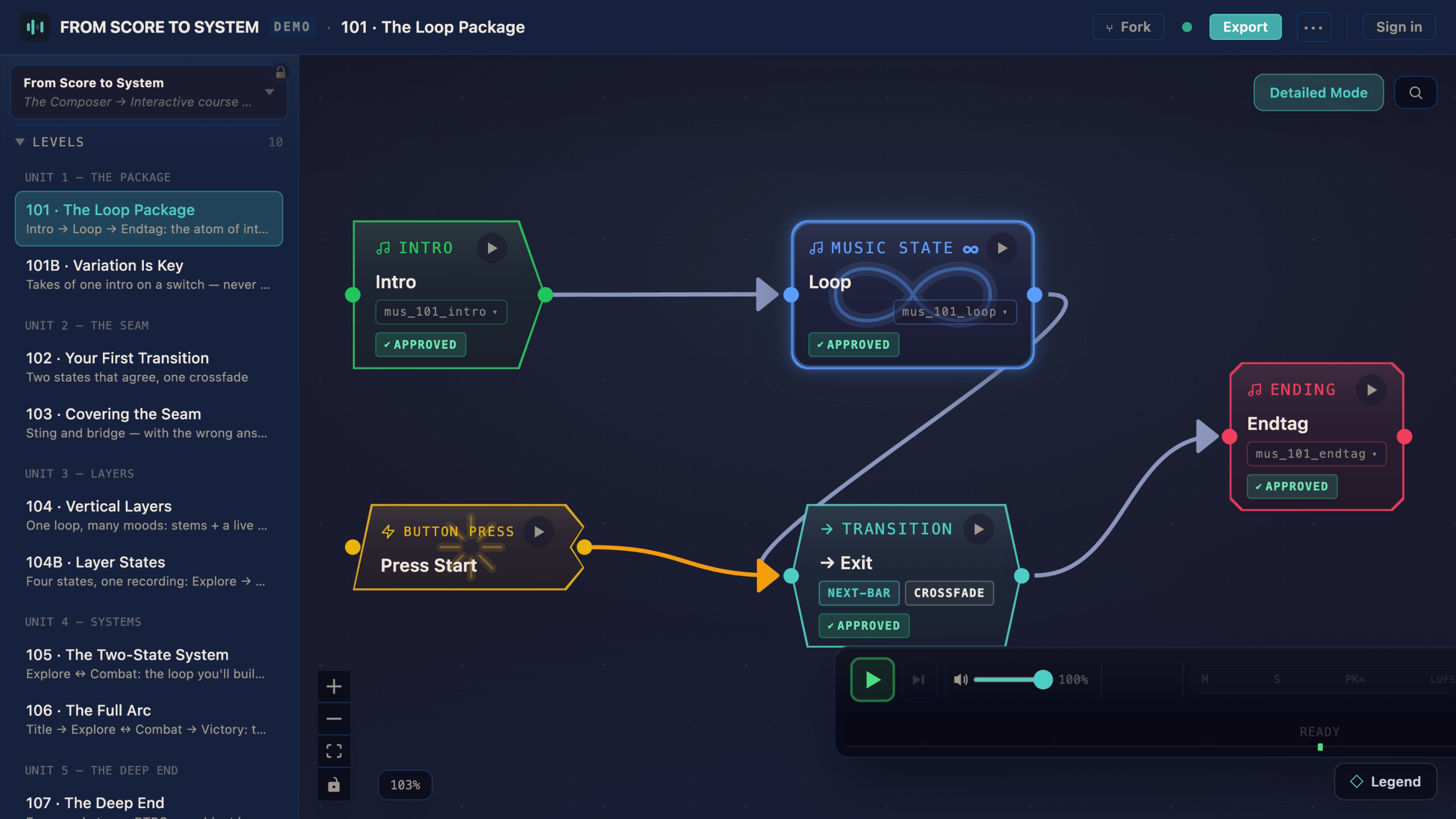Open level 104 Vertical Layers

pos(149,515)
